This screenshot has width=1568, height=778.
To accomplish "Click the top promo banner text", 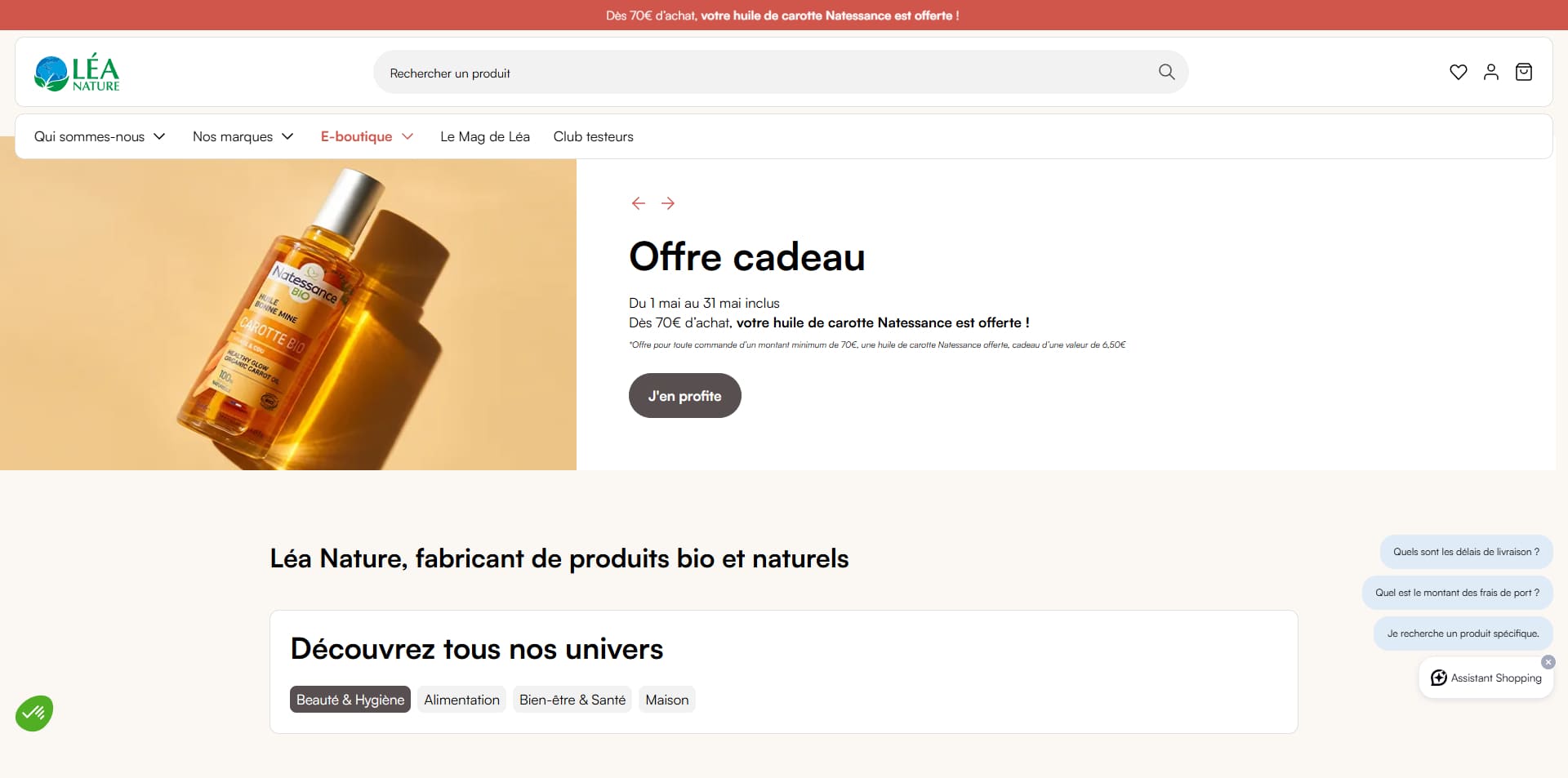I will 782,16.
